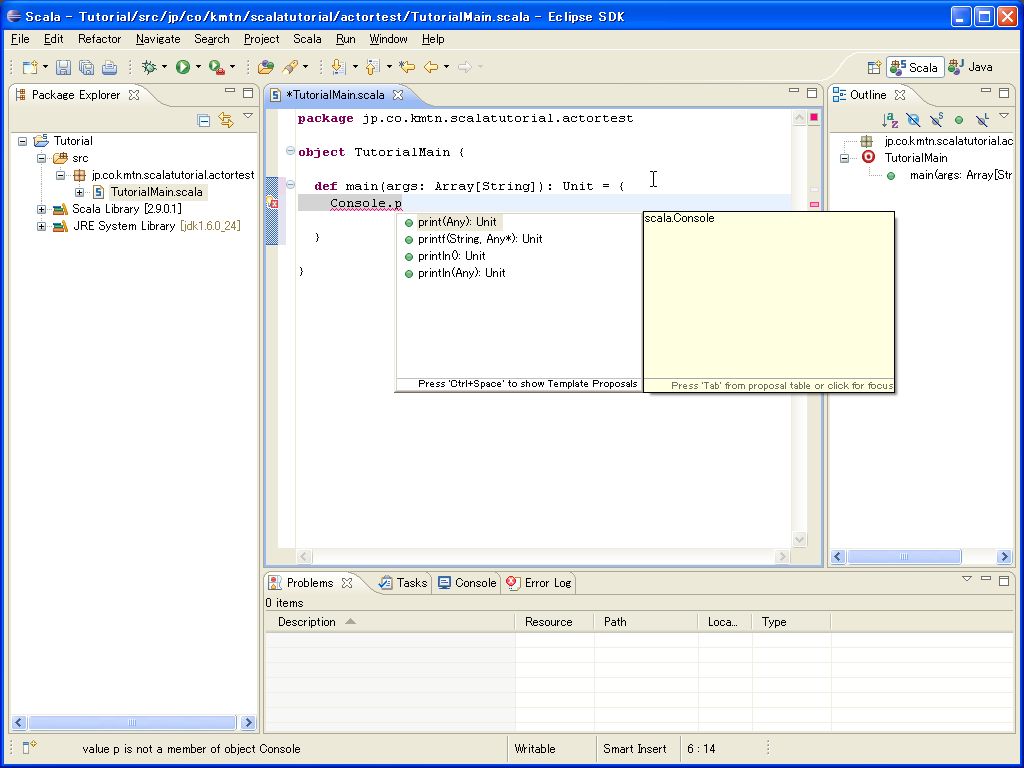Click the error marker in editor gutter
Viewport: 1024px width, 768px height.
[272, 203]
